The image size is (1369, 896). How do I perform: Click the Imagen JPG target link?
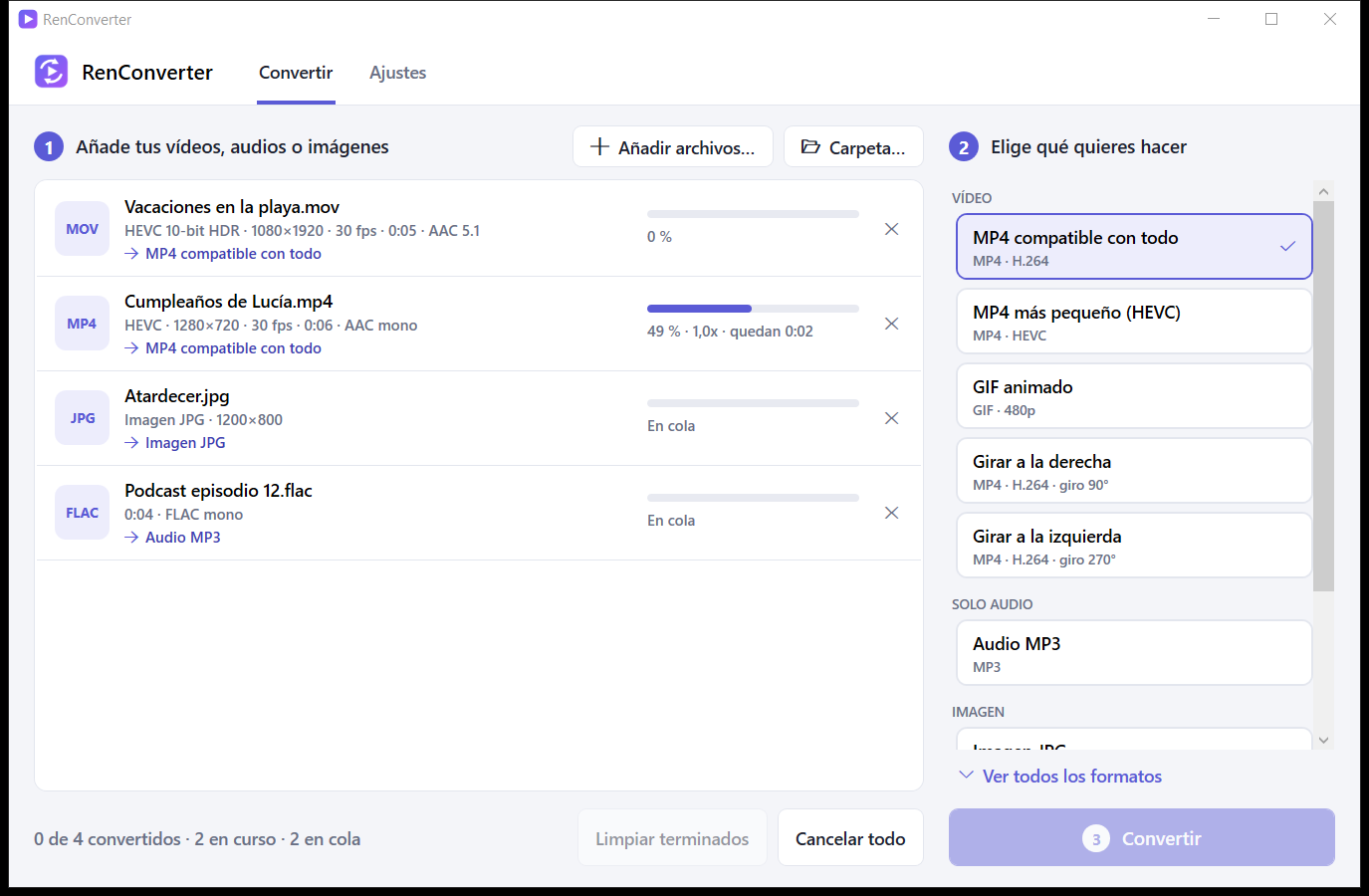(185, 443)
